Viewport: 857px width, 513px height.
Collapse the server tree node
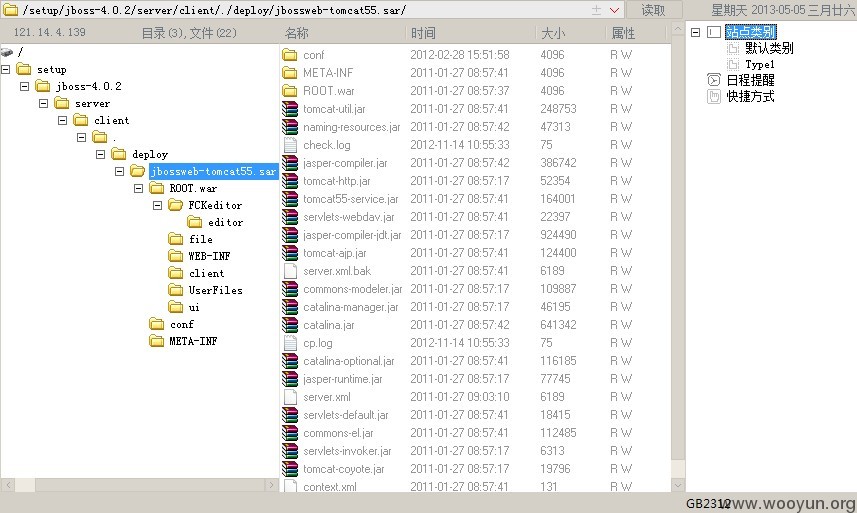[x=43, y=103]
